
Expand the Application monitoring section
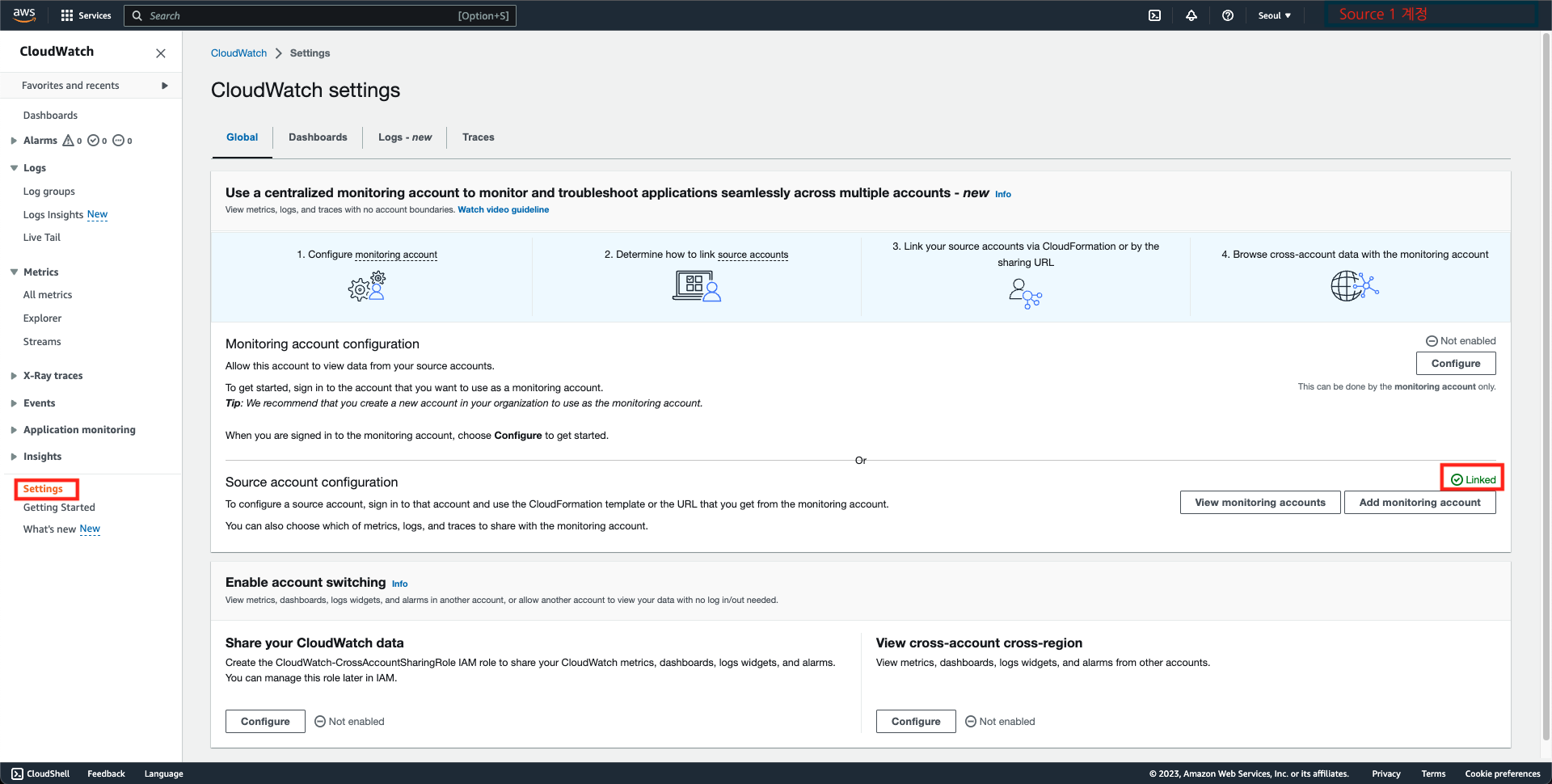coord(13,429)
